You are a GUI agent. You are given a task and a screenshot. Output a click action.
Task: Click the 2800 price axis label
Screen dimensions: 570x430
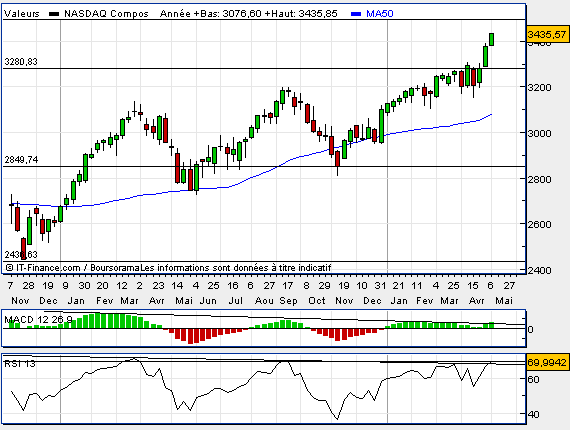(x=539, y=179)
